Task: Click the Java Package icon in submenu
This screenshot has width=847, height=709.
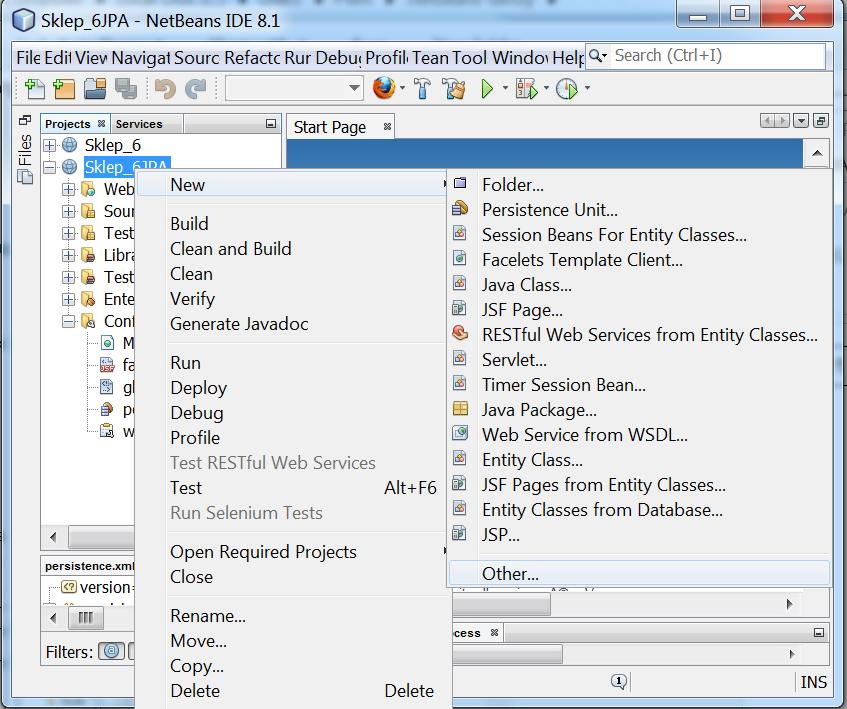Action: coord(460,408)
